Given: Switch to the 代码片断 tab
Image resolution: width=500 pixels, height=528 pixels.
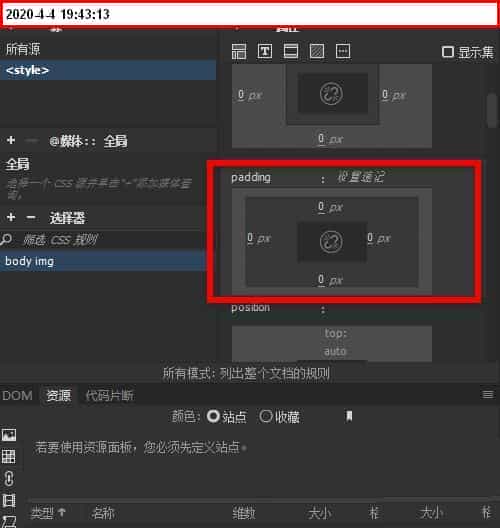Looking at the screenshot, I should (109, 395).
